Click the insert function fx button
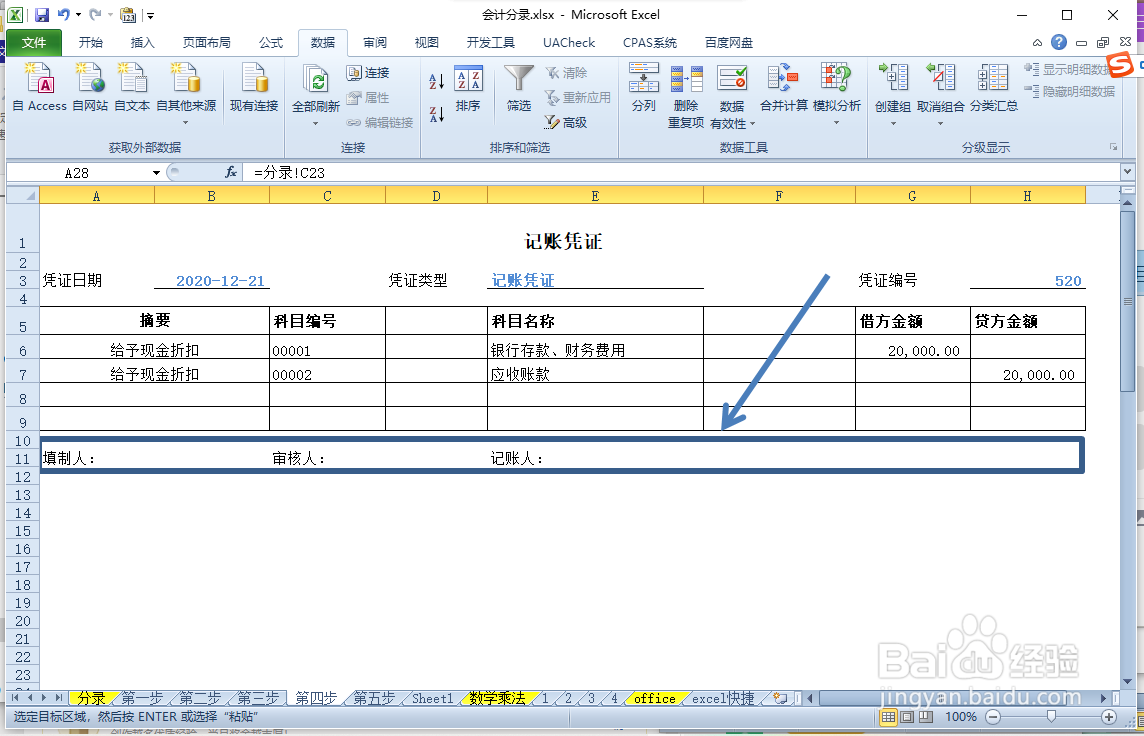 (x=231, y=172)
